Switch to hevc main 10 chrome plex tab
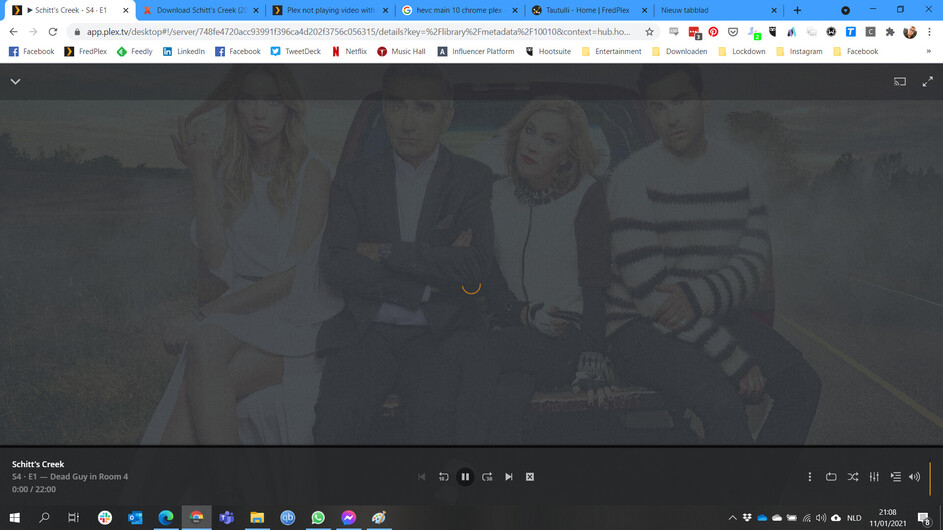The image size is (943, 530). pos(460,10)
